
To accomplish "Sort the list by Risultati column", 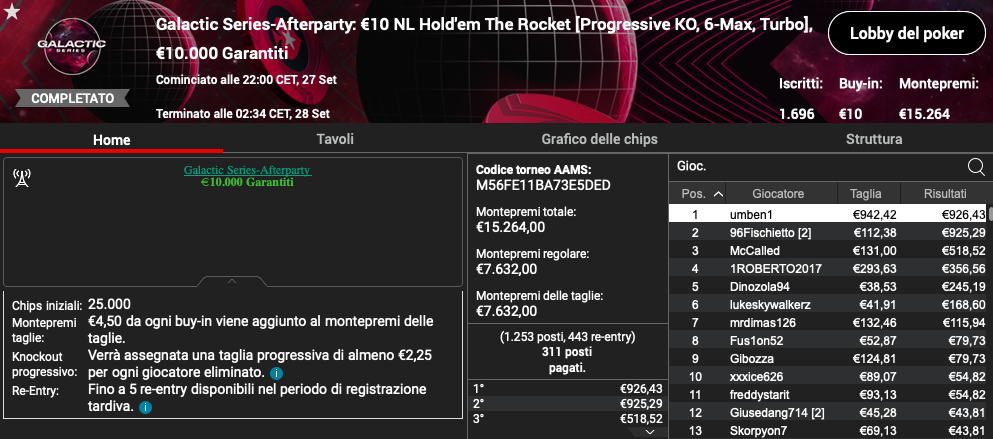I will 944,193.
